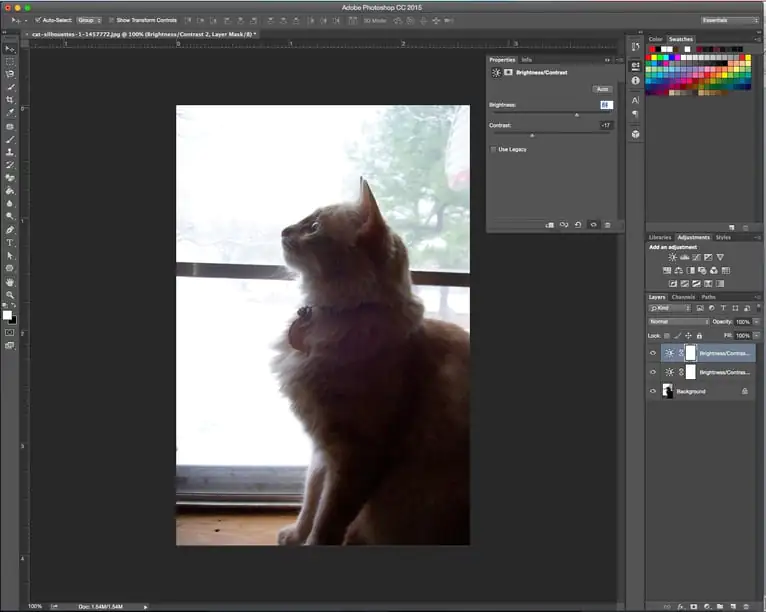The height and width of the screenshot is (612, 766).
Task: Open the Group dropdown in options bar
Action: [89, 20]
